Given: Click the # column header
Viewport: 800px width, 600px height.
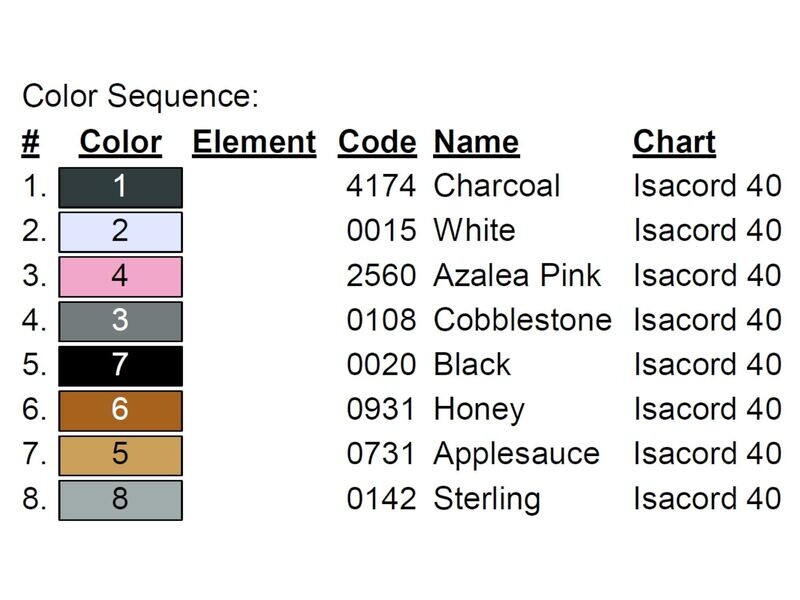Looking at the screenshot, I should 31,142.
